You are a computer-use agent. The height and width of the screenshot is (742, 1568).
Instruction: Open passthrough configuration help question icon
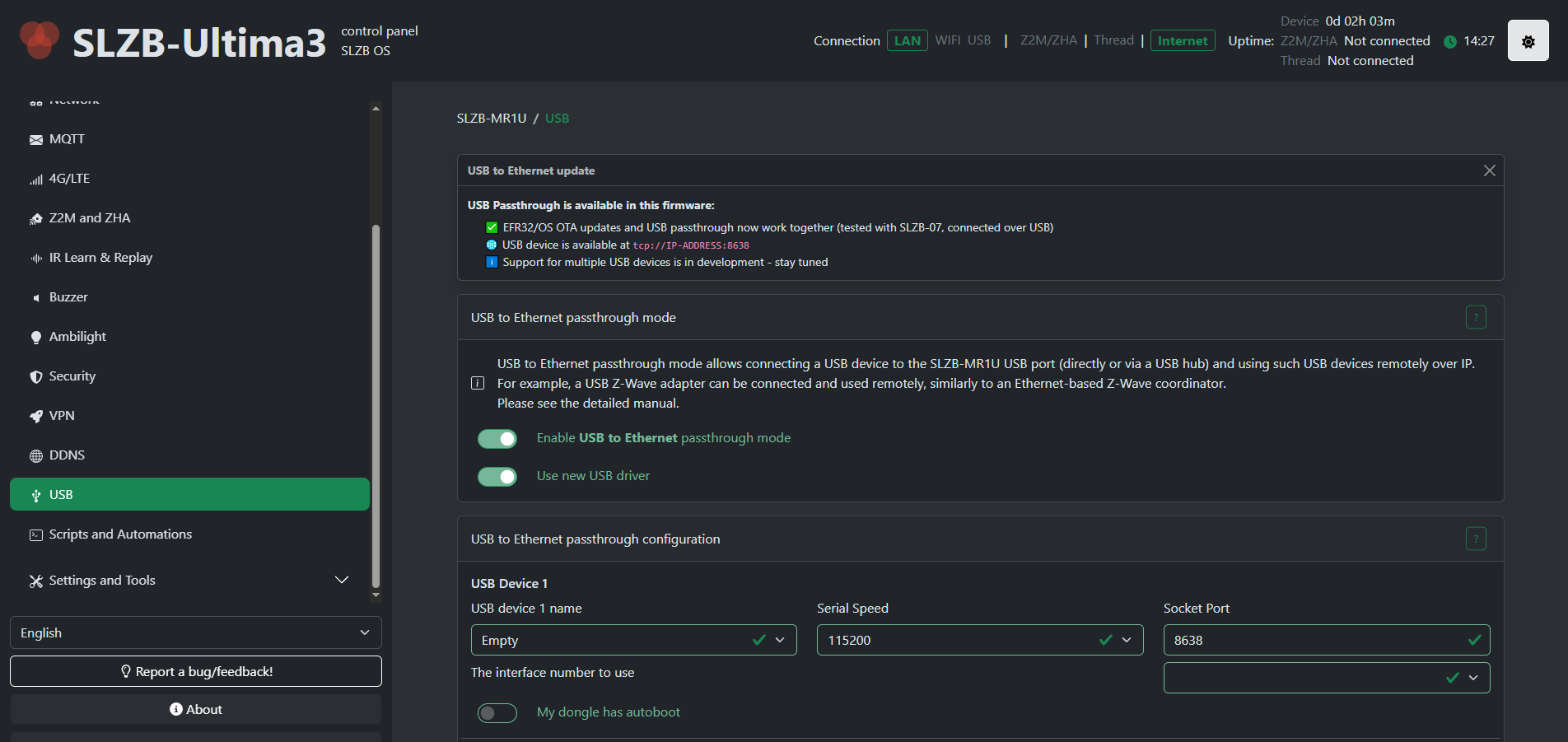click(1476, 539)
